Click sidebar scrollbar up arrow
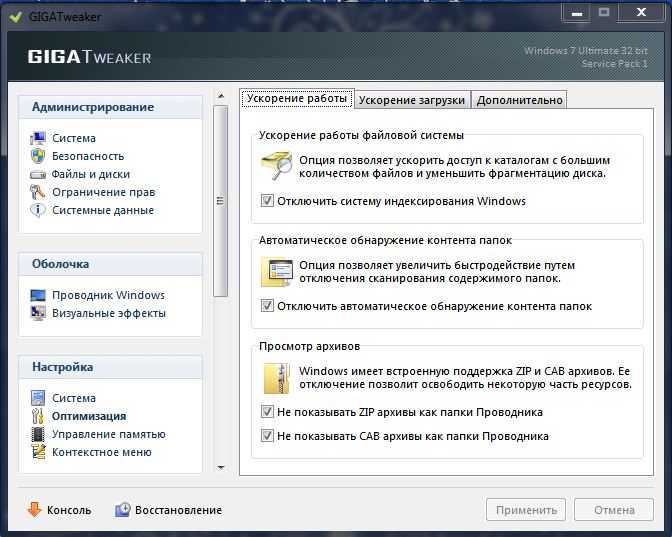672x537 pixels. click(x=221, y=96)
